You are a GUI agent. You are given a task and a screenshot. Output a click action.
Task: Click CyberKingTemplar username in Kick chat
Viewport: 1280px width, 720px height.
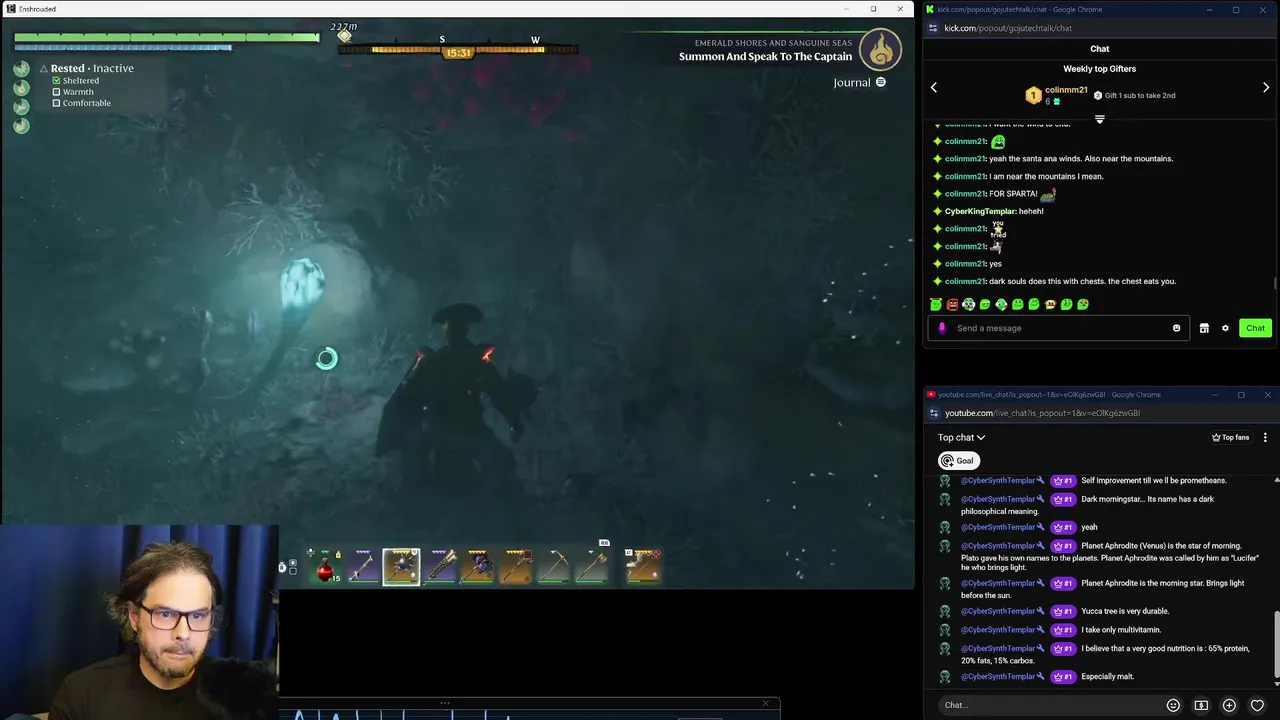click(980, 211)
